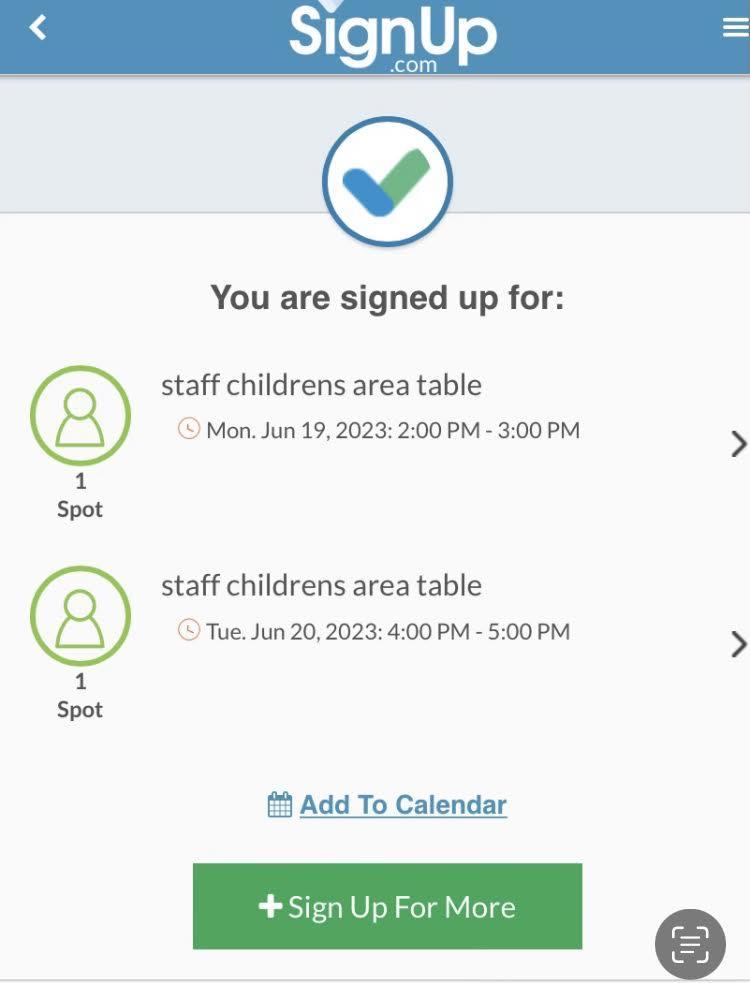The image size is (750, 983).
Task: Open the first staff childrens area table entry
Action: [321, 385]
